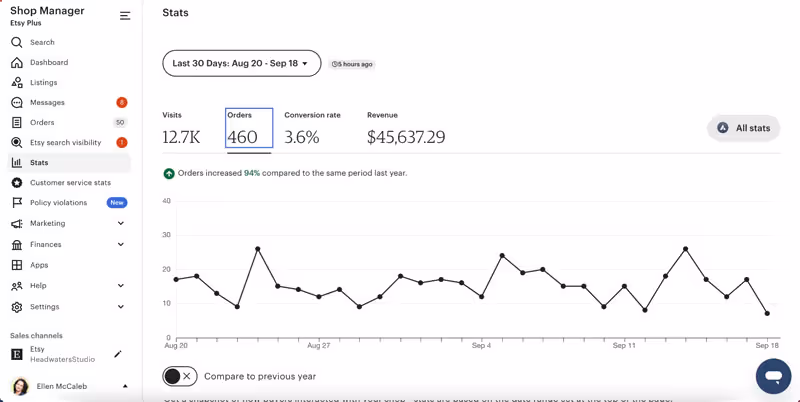The image size is (800, 402).
Task: Open the chat support bubble
Action: coord(773,377)
